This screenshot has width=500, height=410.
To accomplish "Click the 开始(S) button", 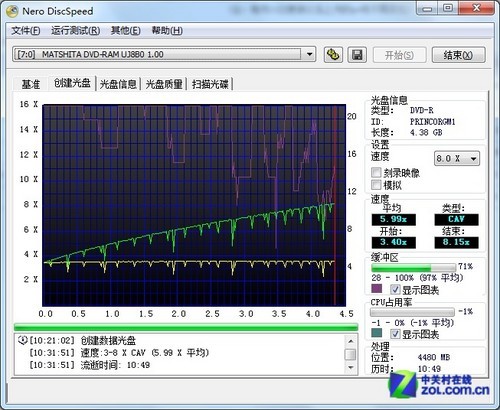I will 399,55.
